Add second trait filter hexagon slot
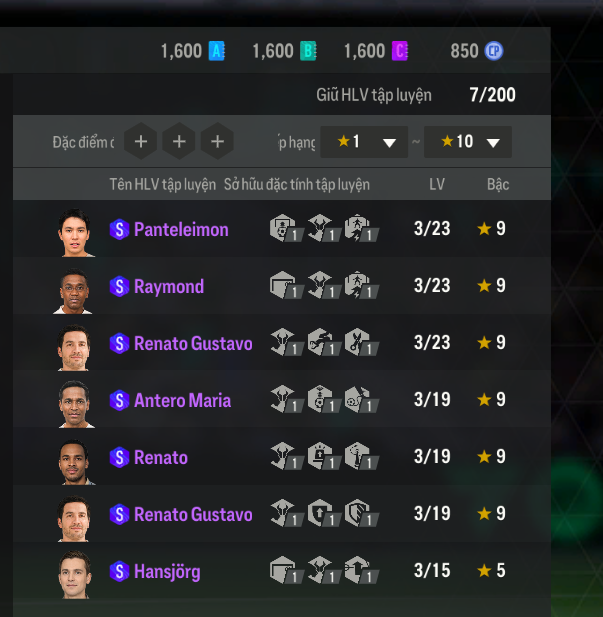 point(179,141)
